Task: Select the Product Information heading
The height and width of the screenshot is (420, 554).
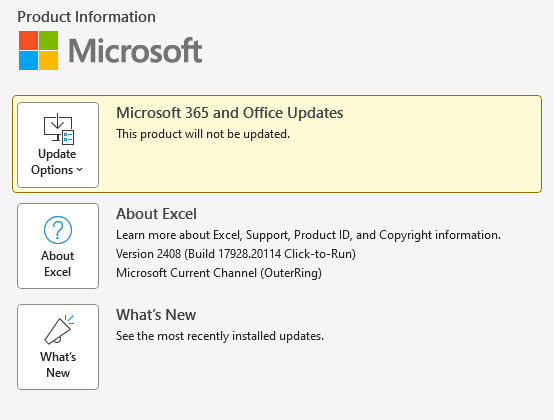Action: [87, 17]
